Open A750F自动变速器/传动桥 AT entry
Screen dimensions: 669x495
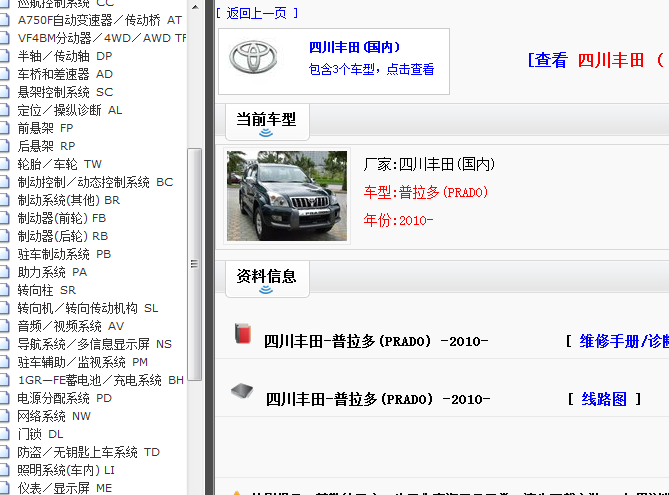tap(99, 20)
